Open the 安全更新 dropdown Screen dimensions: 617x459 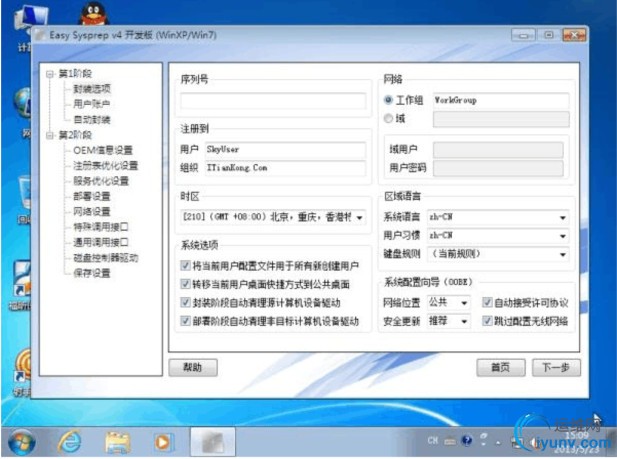pyautogui.click(x=449, y=321)
